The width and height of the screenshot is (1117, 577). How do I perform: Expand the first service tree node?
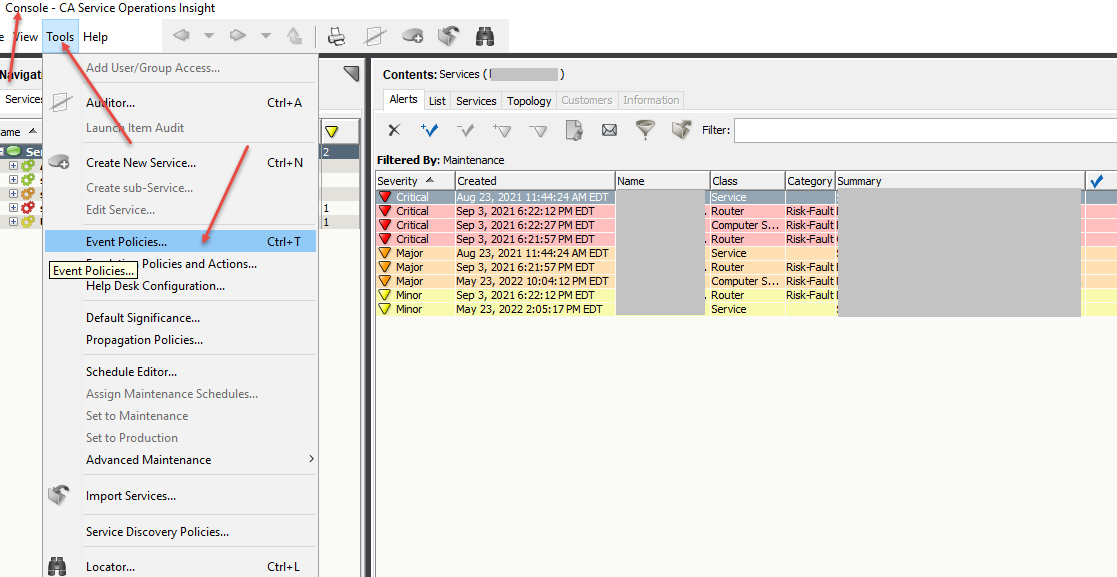pyautogui.click(x=13, y=166)
